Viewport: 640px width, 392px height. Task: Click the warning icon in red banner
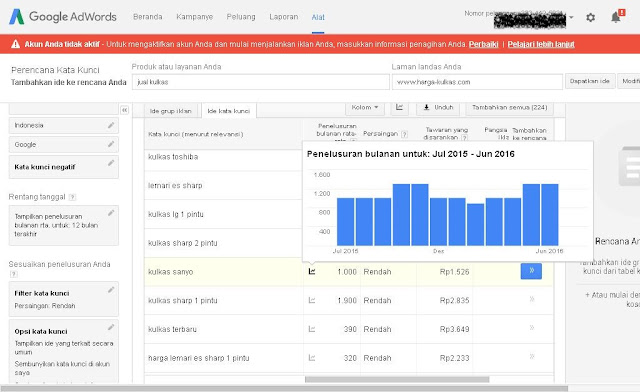(x=16, y=44)
